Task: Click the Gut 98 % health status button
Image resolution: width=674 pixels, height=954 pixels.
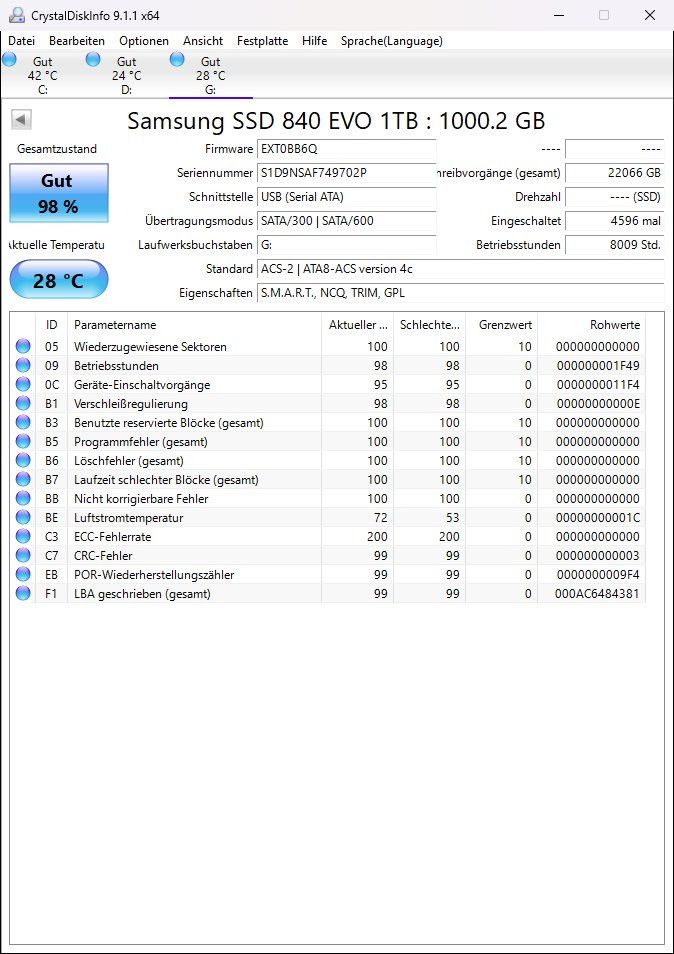Action: click(x=59, y=193)
